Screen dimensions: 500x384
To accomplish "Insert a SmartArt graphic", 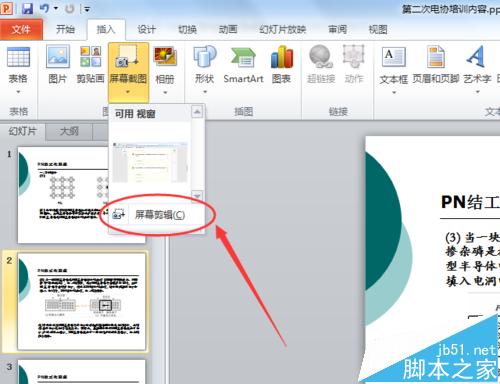I will (243, 64).
